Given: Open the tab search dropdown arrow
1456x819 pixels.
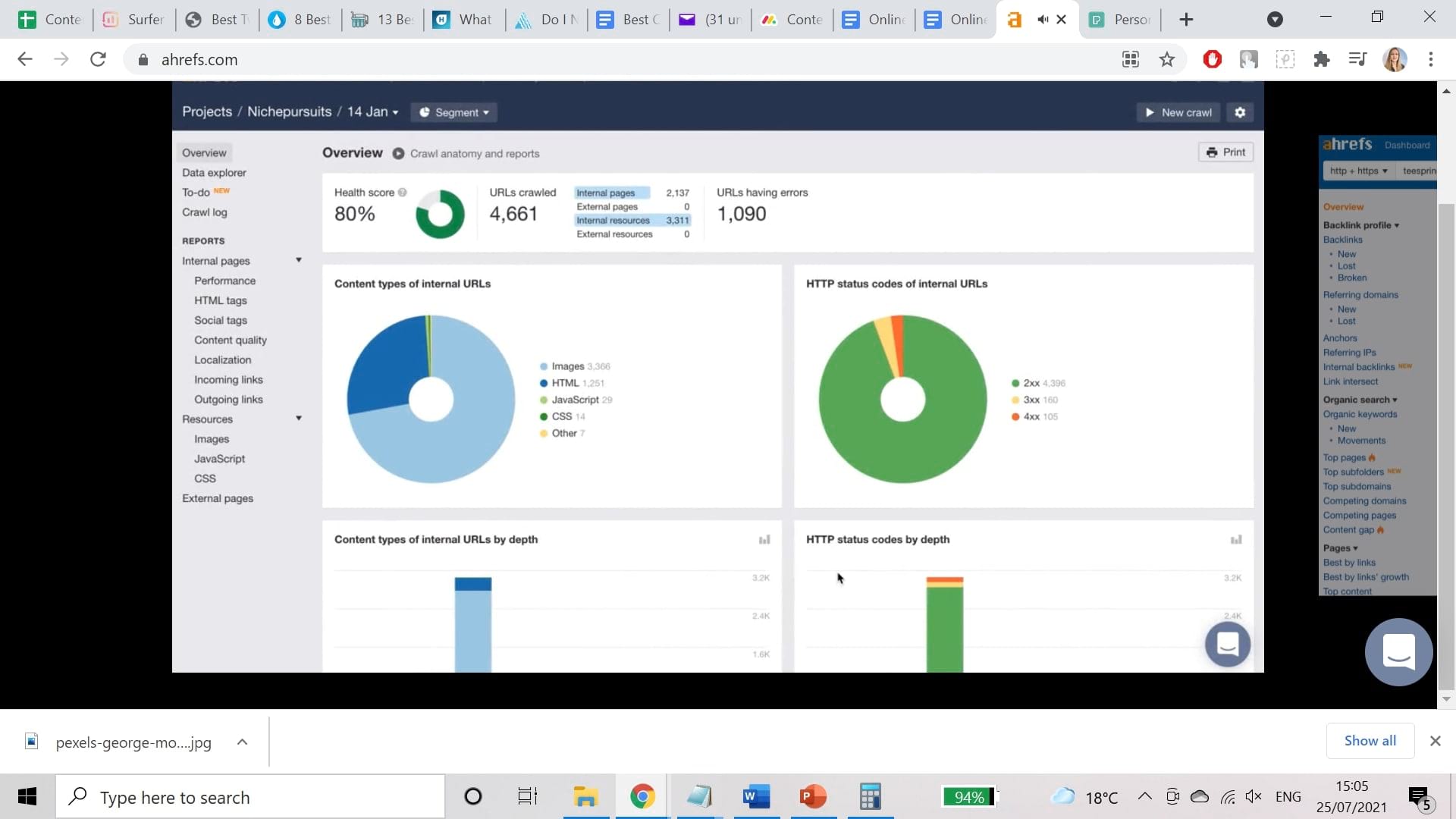Looking at the screenshot, I should (1276, 20).
